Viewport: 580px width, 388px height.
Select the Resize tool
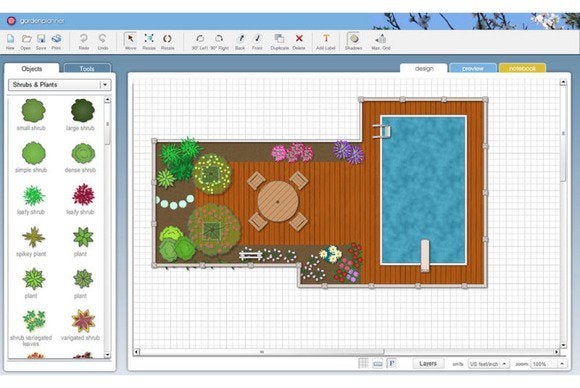(x=149, y=41)
